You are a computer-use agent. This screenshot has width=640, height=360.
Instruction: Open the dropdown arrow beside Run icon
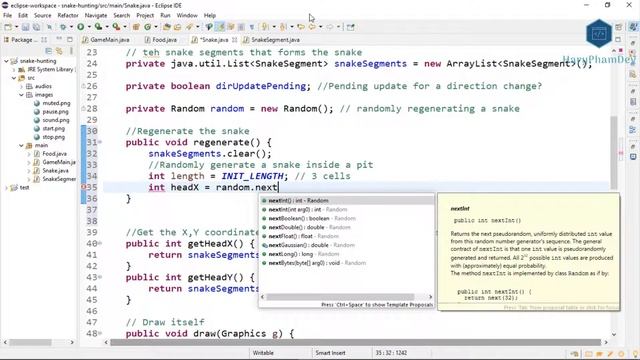[x=89, y=27]
